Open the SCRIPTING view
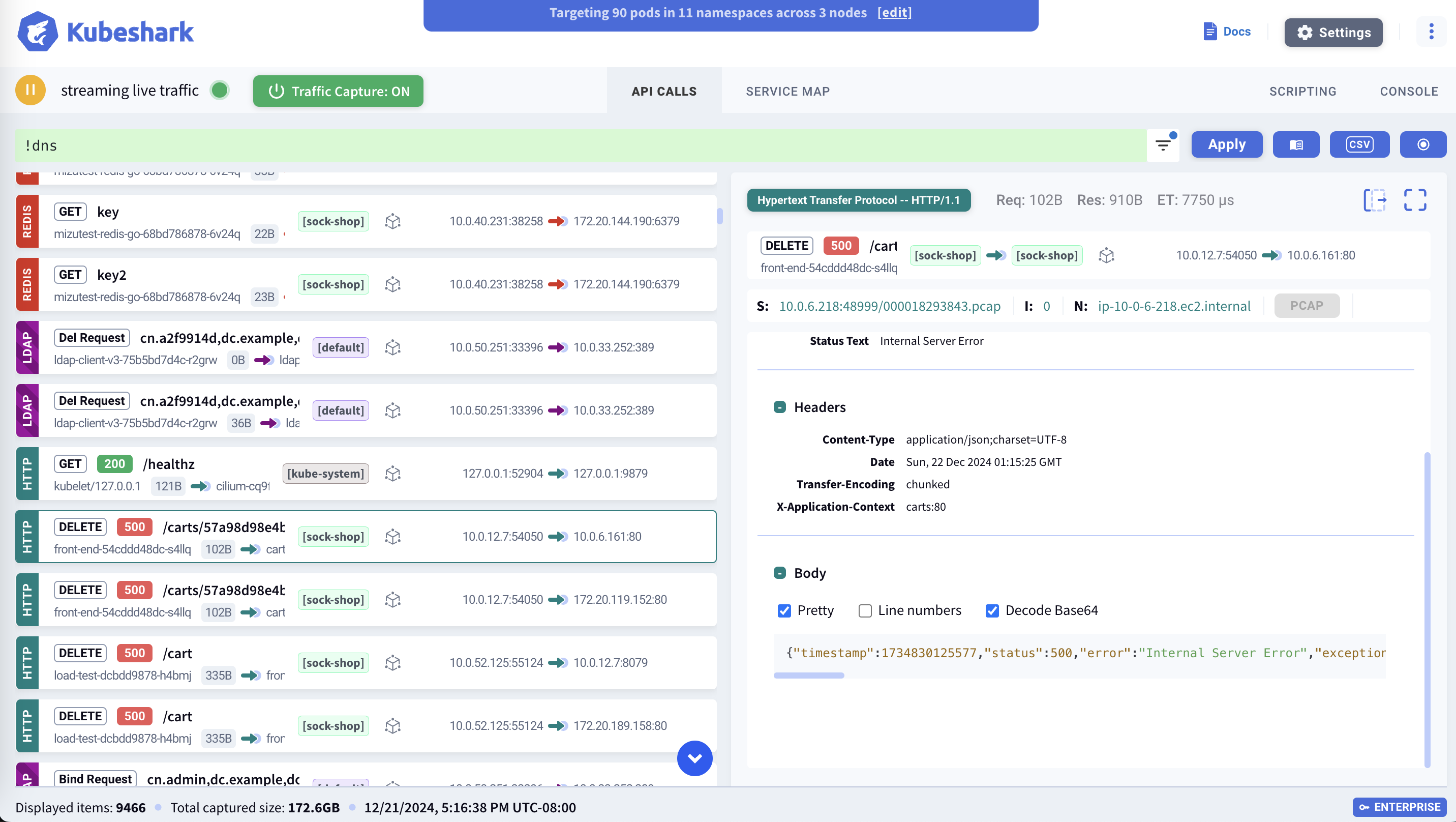Image resolution: width=1456 pixels, height=822 pixels. point(1303,91)
